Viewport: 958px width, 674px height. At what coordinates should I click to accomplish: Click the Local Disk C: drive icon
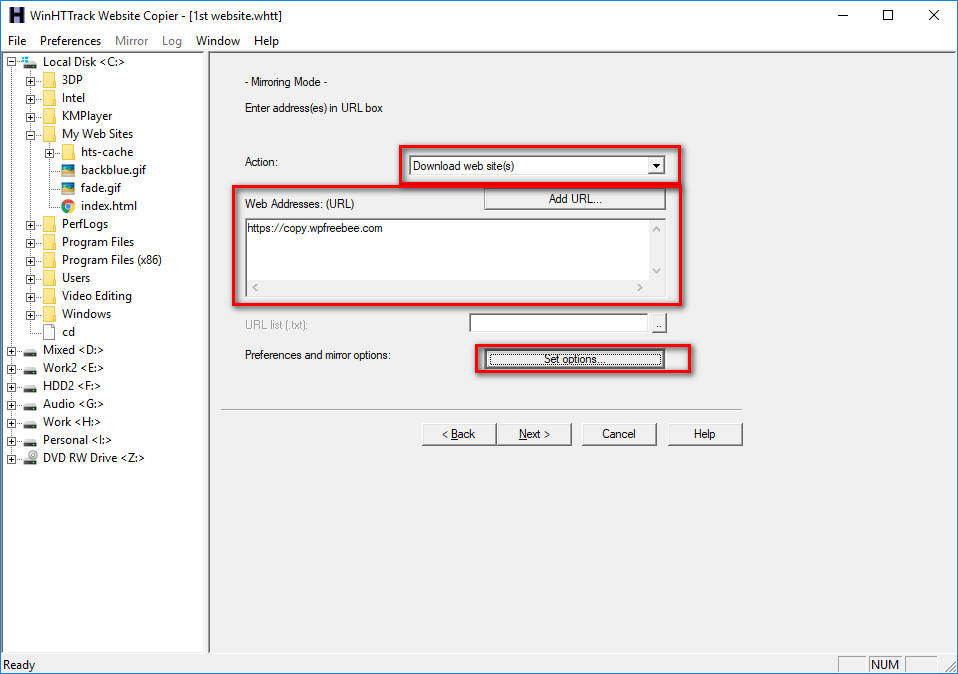[x=29, y=62]
